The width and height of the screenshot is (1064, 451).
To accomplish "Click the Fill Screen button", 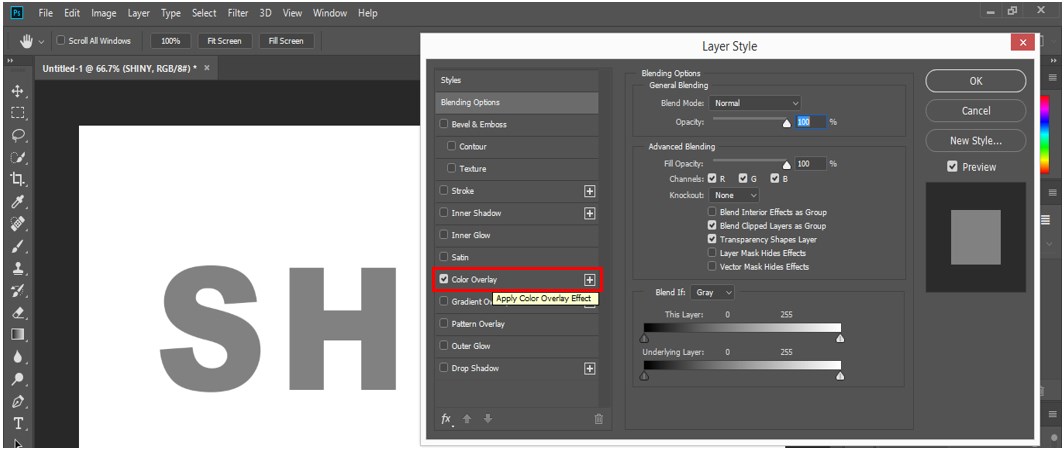I will click(286, 41).
